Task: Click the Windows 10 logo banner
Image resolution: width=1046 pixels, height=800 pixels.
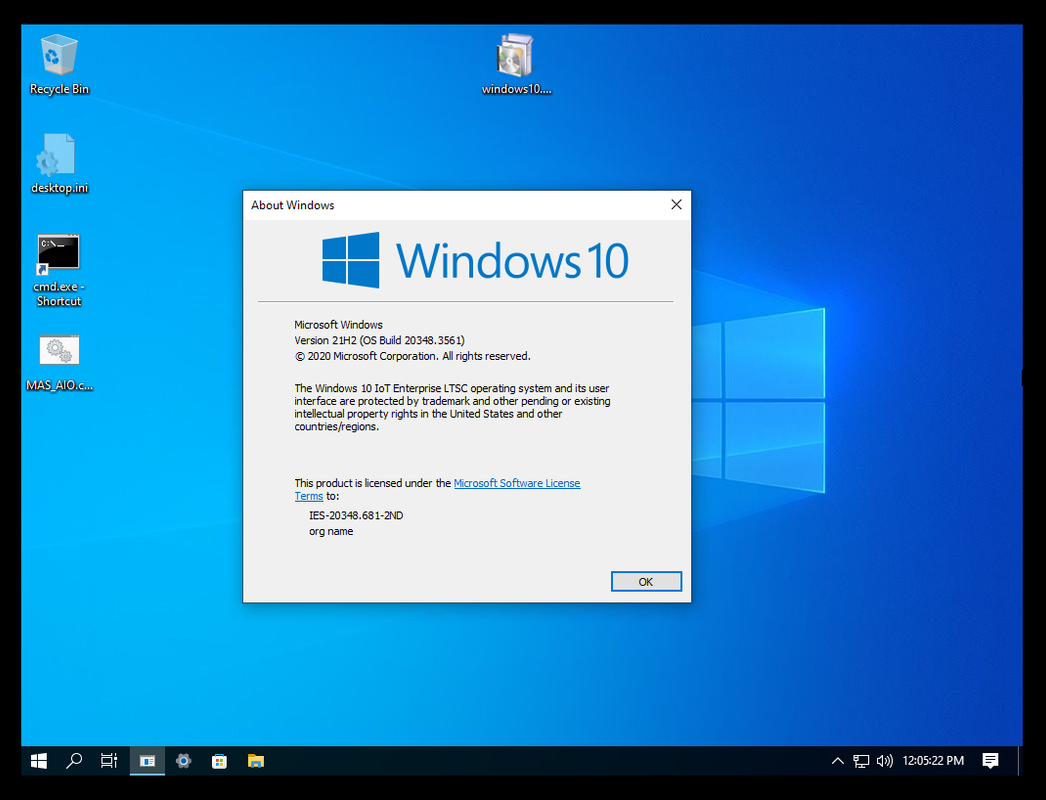Action: [475, 260]
